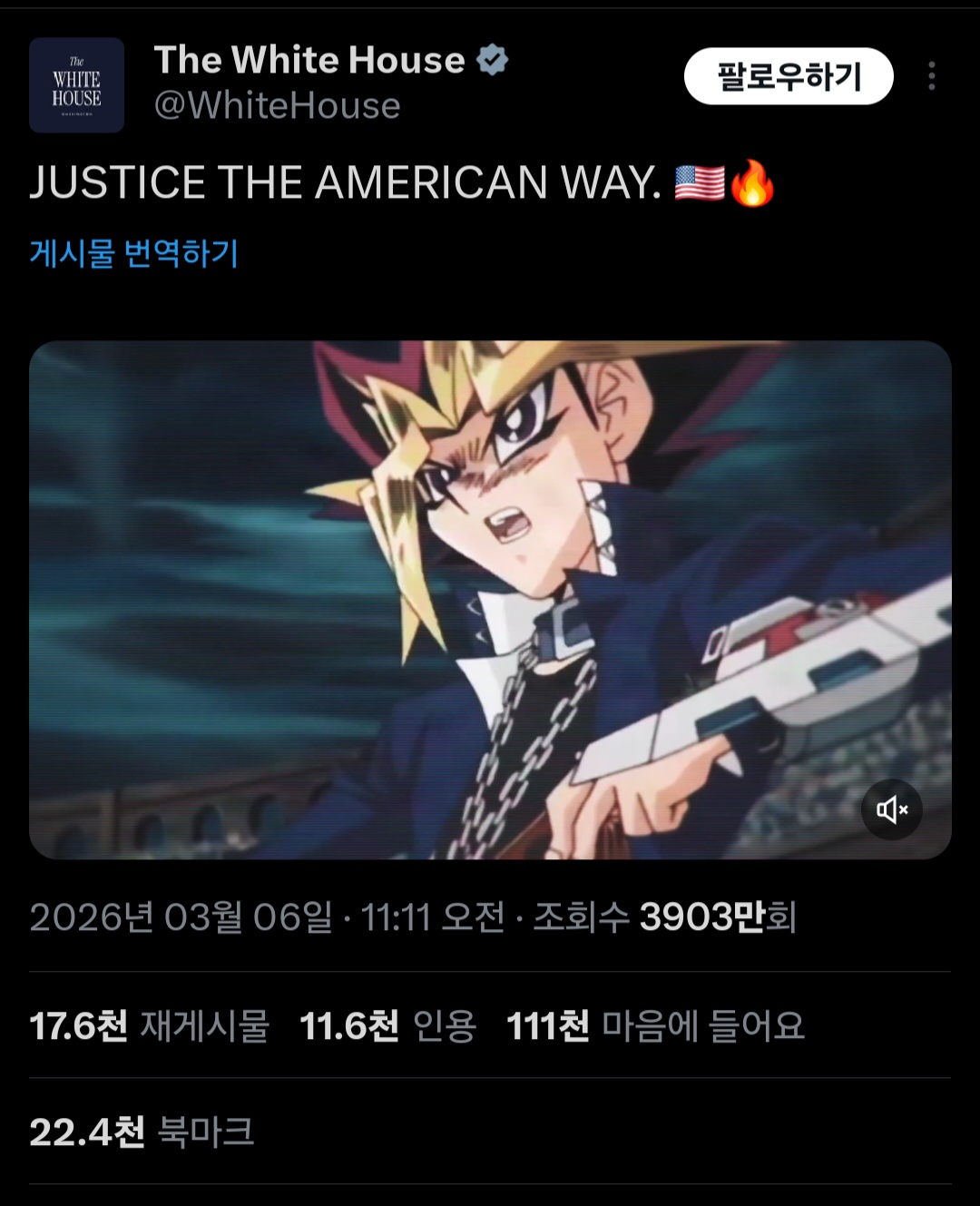Tap the 팔로우하기 follow button
This screenshot has height=1206, width=980.
point(789,76)
